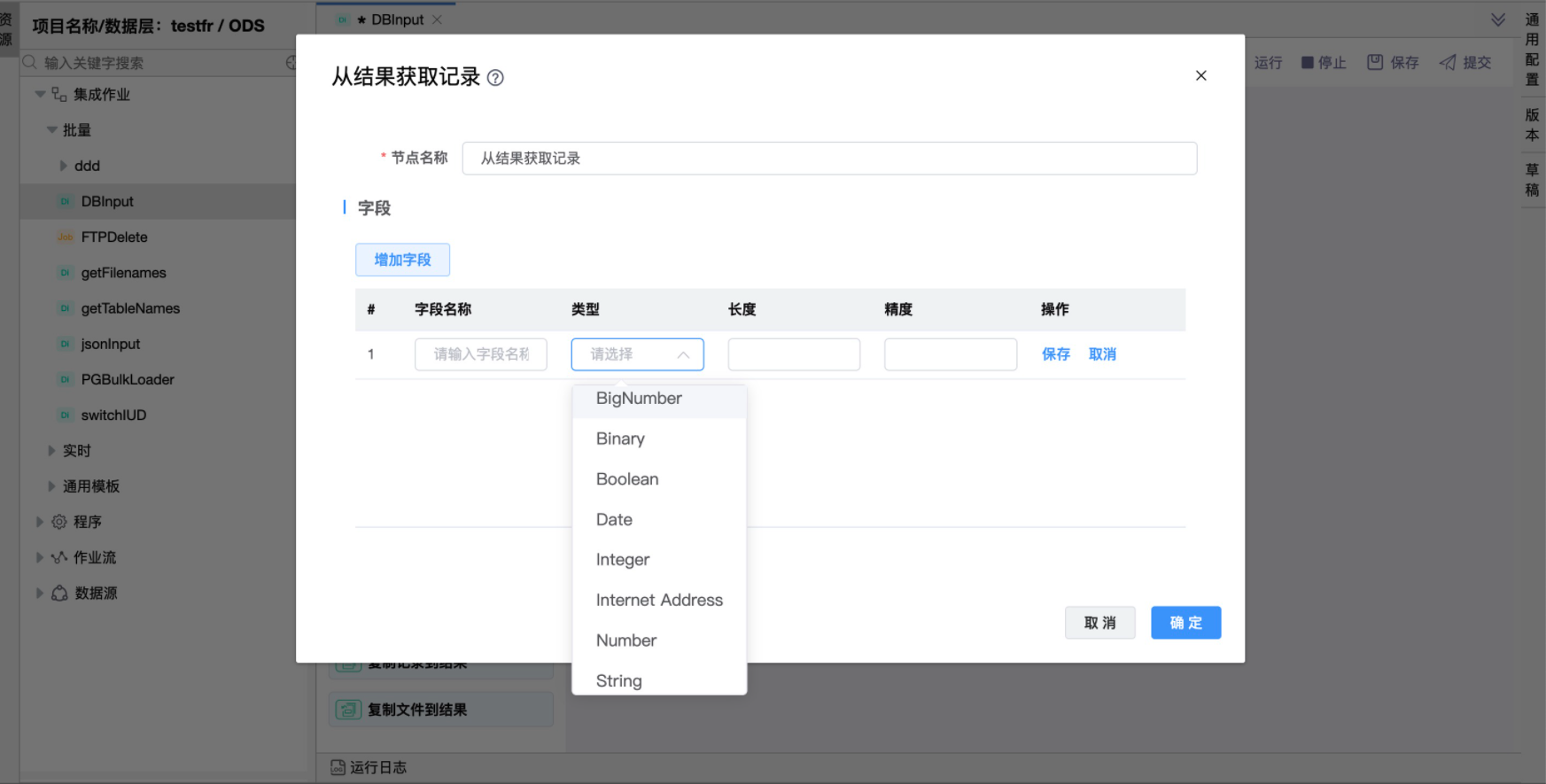Click the 请输入字段名称 input field

[480, 354]
